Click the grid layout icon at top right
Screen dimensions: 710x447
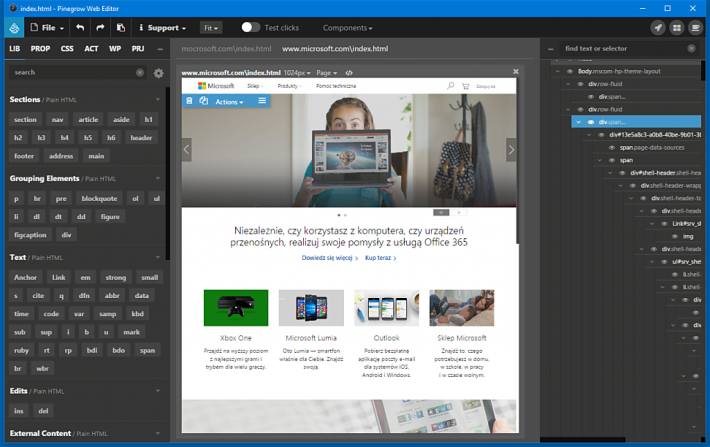click(x=676, y=28)
